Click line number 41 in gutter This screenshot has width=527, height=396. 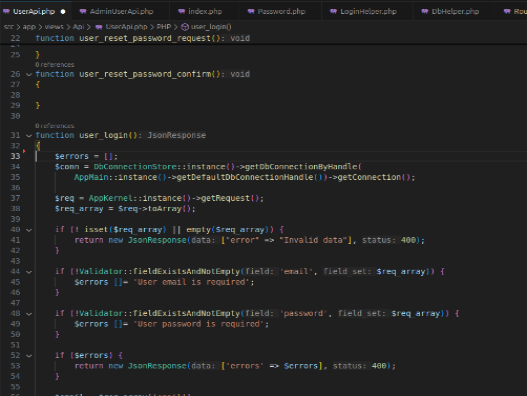tap(15, 240)
